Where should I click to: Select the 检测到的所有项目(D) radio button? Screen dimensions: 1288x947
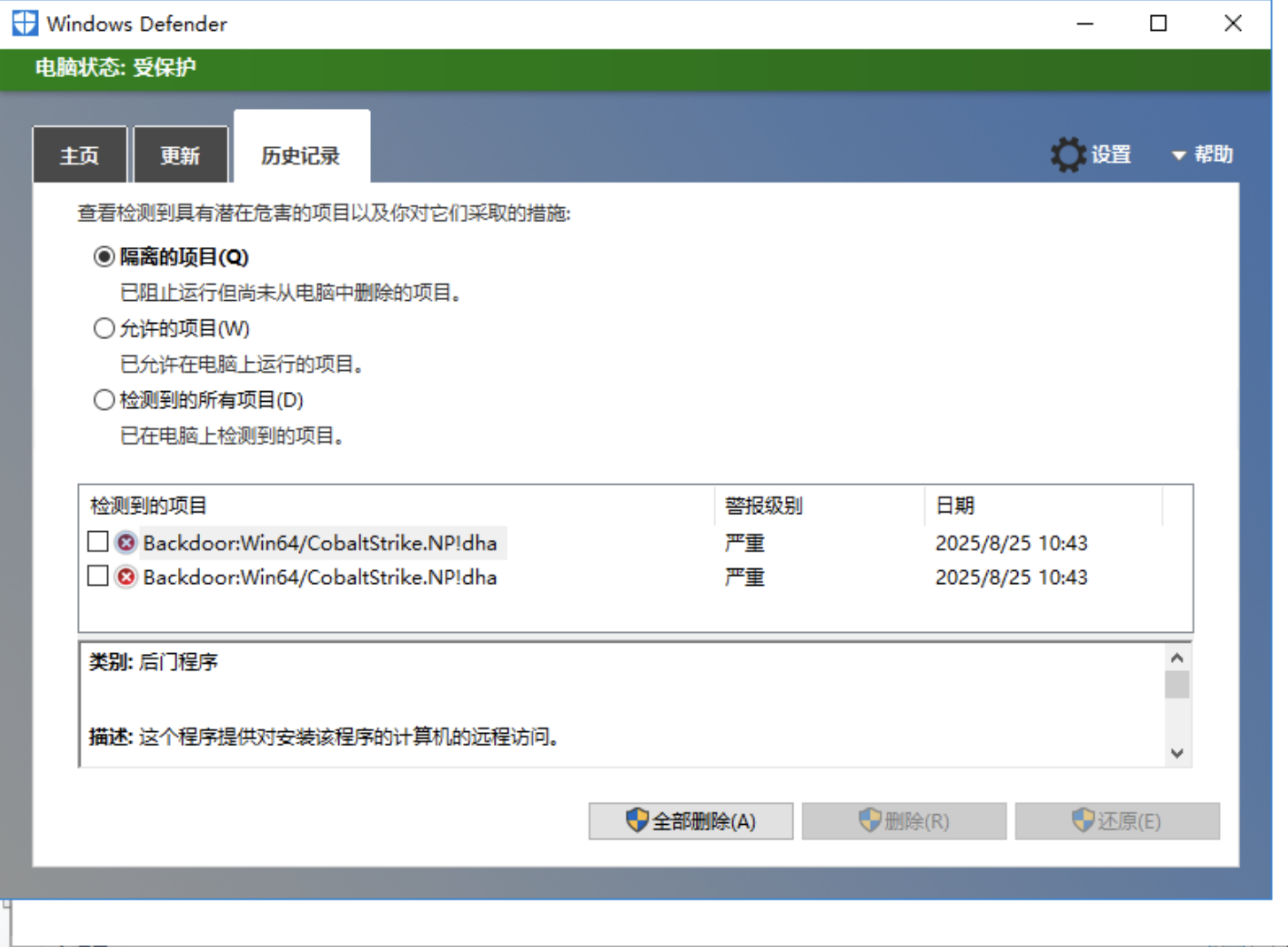pyautogui.click(x=104, y=400)
